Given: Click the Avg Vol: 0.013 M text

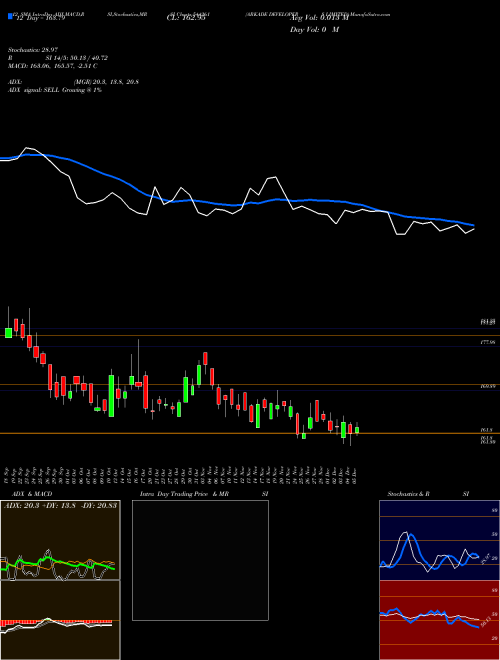Looking at the screenshot, I should pos(321,18).
